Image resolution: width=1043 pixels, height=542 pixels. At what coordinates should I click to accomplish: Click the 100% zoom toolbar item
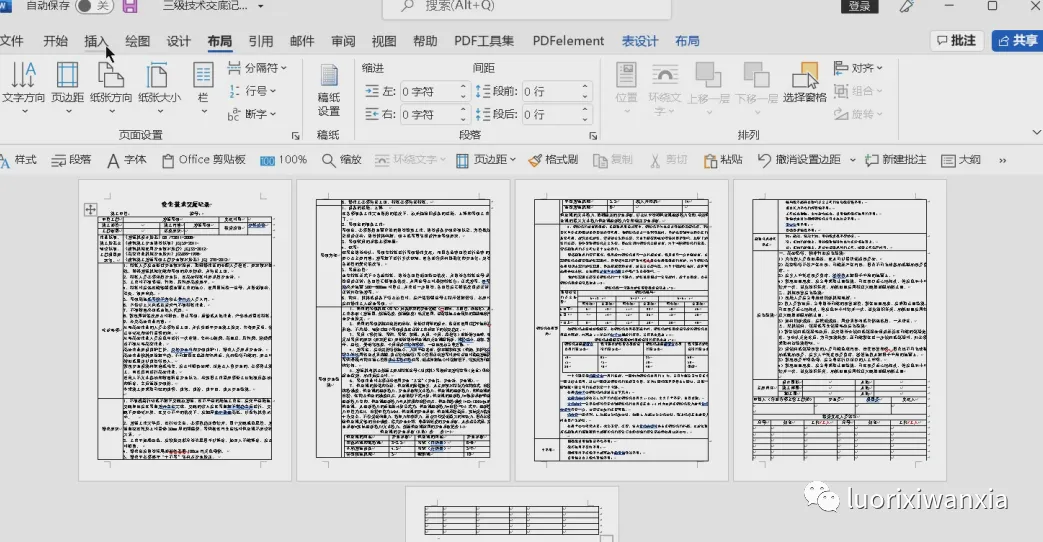[283, 160]
